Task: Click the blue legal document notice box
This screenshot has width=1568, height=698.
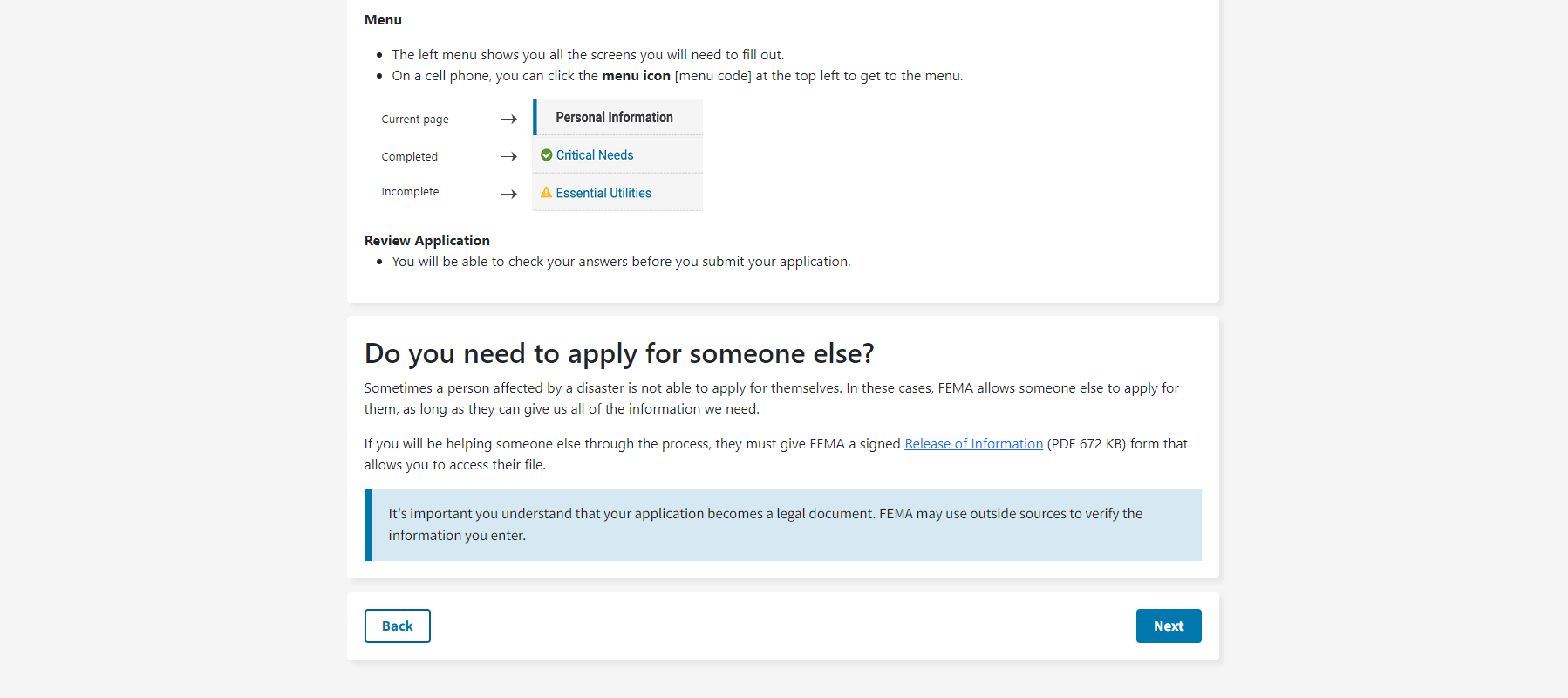Action: pos(783,524)
